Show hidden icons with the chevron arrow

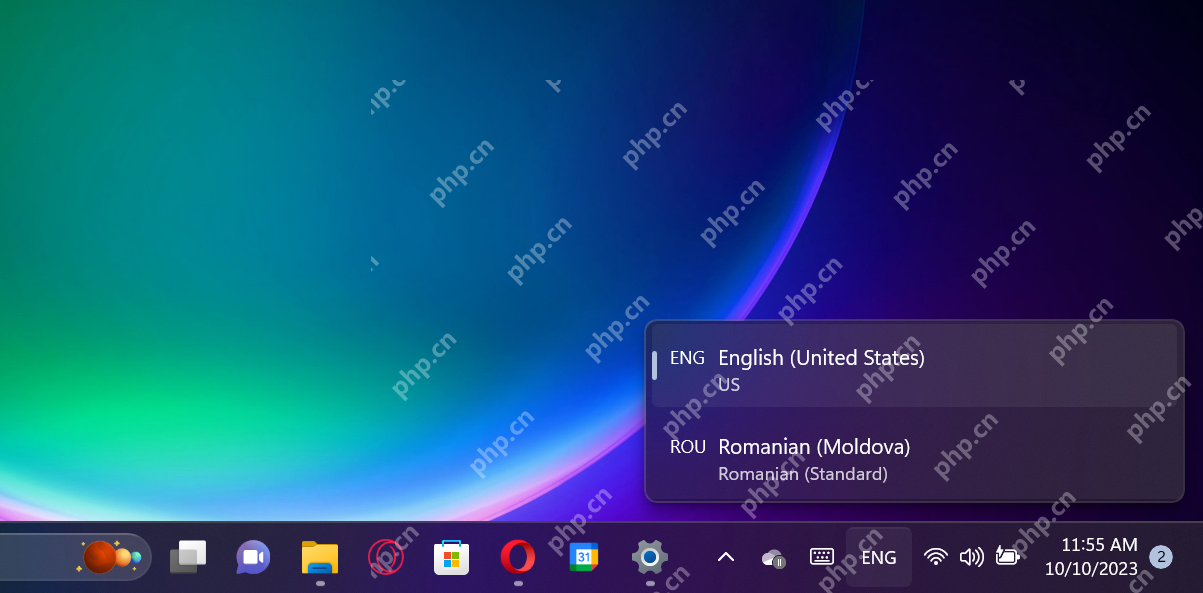(x=726, y=557)
